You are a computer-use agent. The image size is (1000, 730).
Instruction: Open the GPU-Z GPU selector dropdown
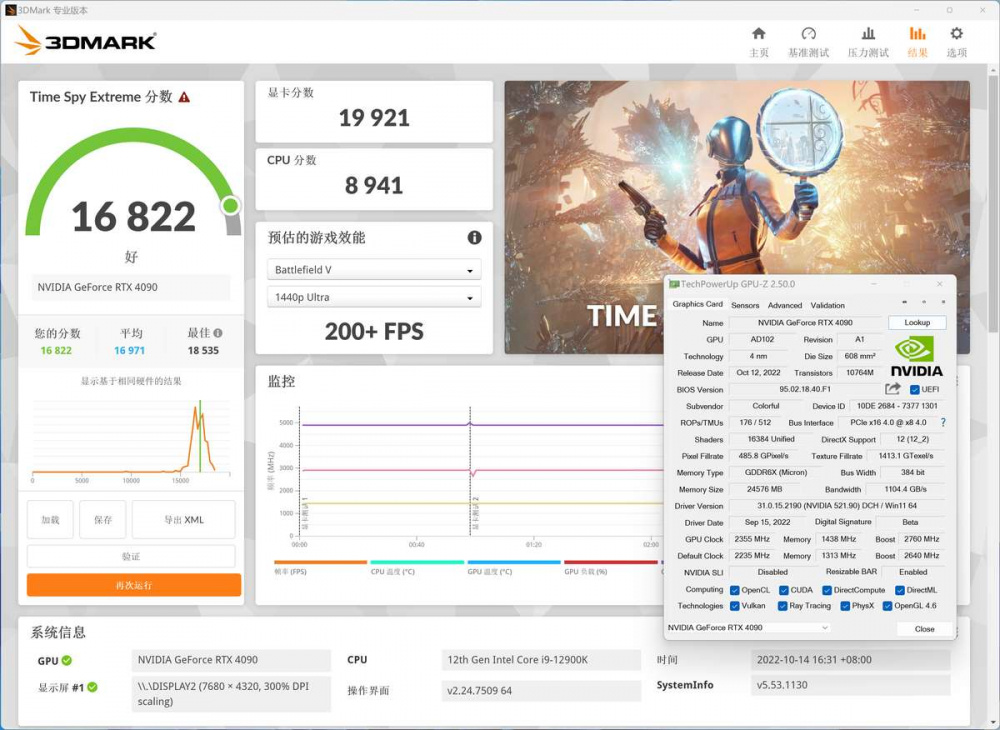coord(748,628)
